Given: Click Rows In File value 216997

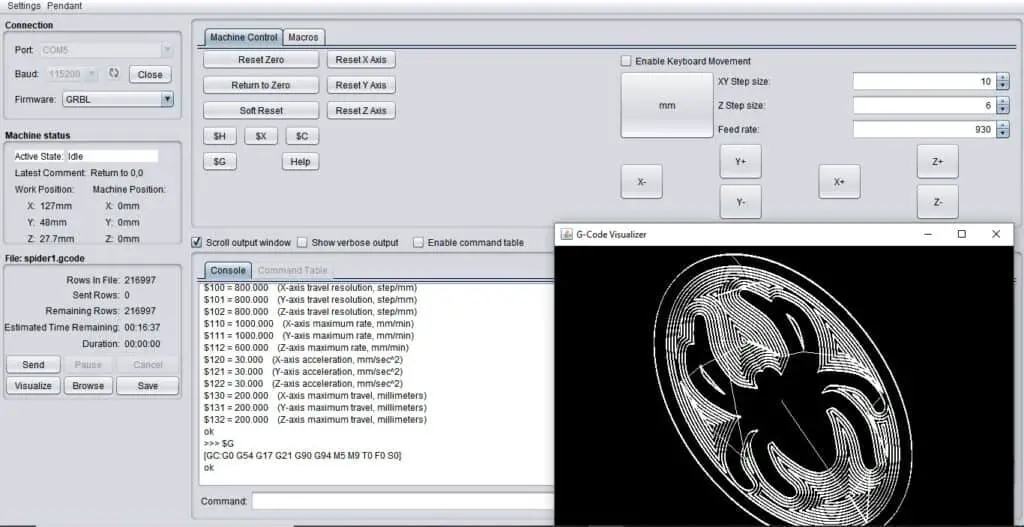Looking at the screenshot, I should tap(140, 279).
